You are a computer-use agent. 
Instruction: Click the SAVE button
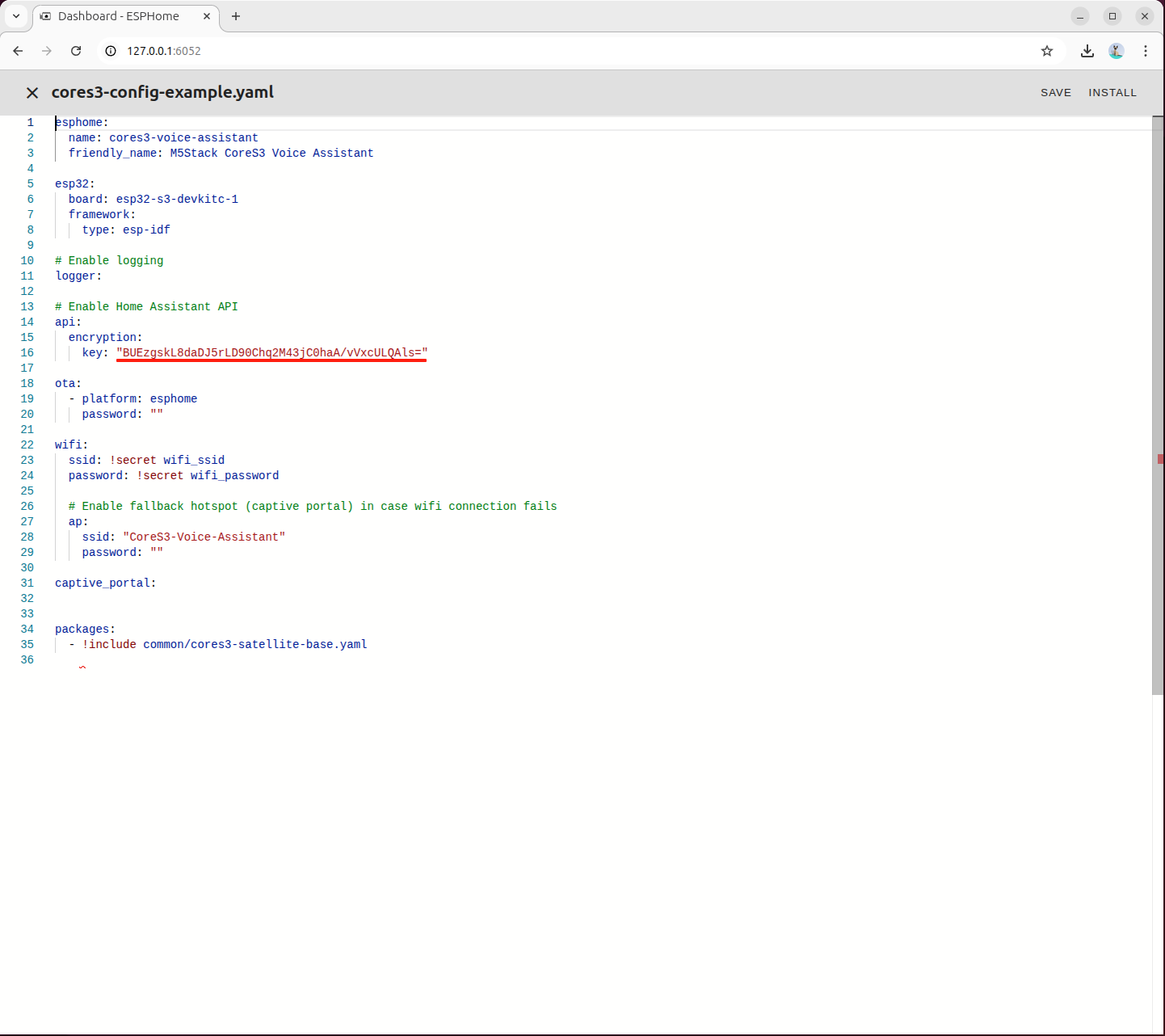[1055, 93]
